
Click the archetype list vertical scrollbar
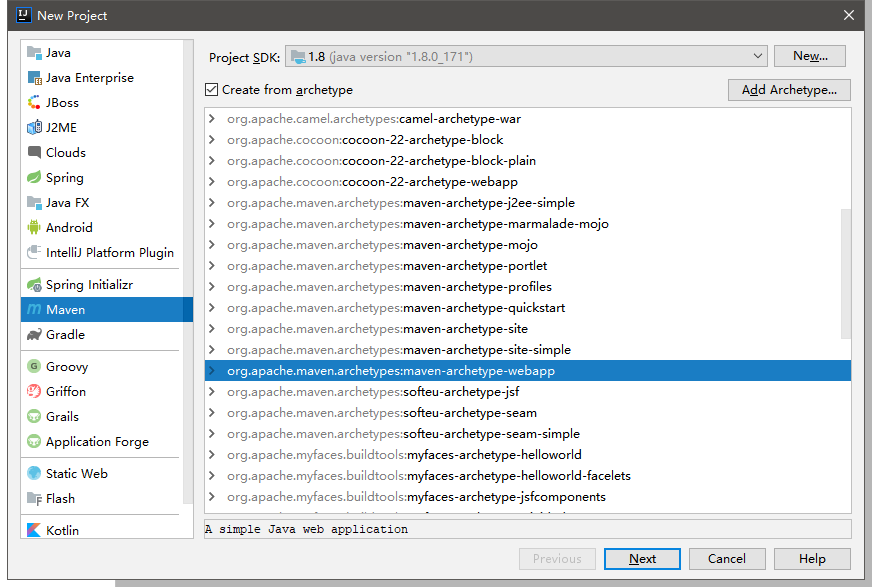point(846,273)
